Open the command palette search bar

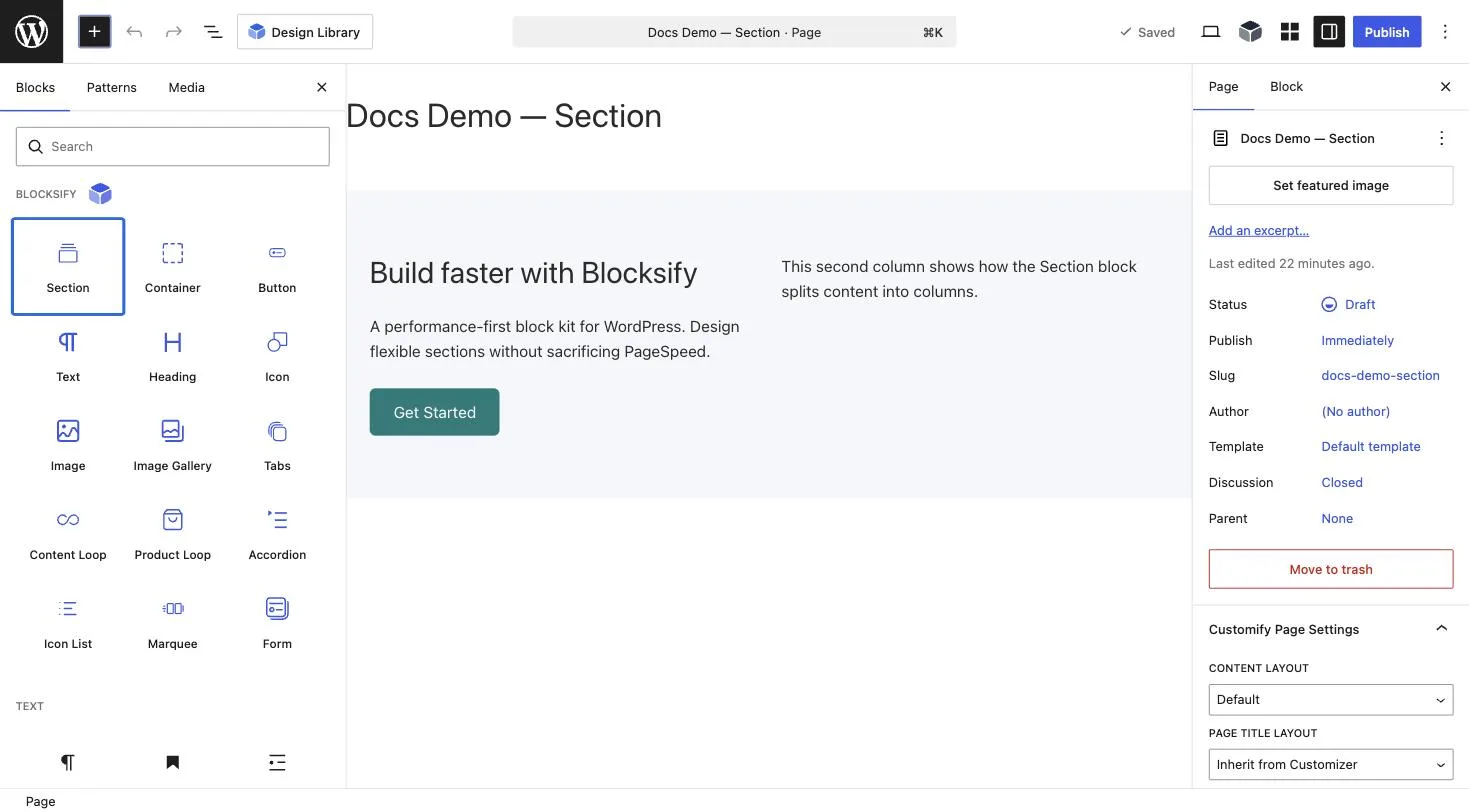pyautogui.click(x=734, y=32)
